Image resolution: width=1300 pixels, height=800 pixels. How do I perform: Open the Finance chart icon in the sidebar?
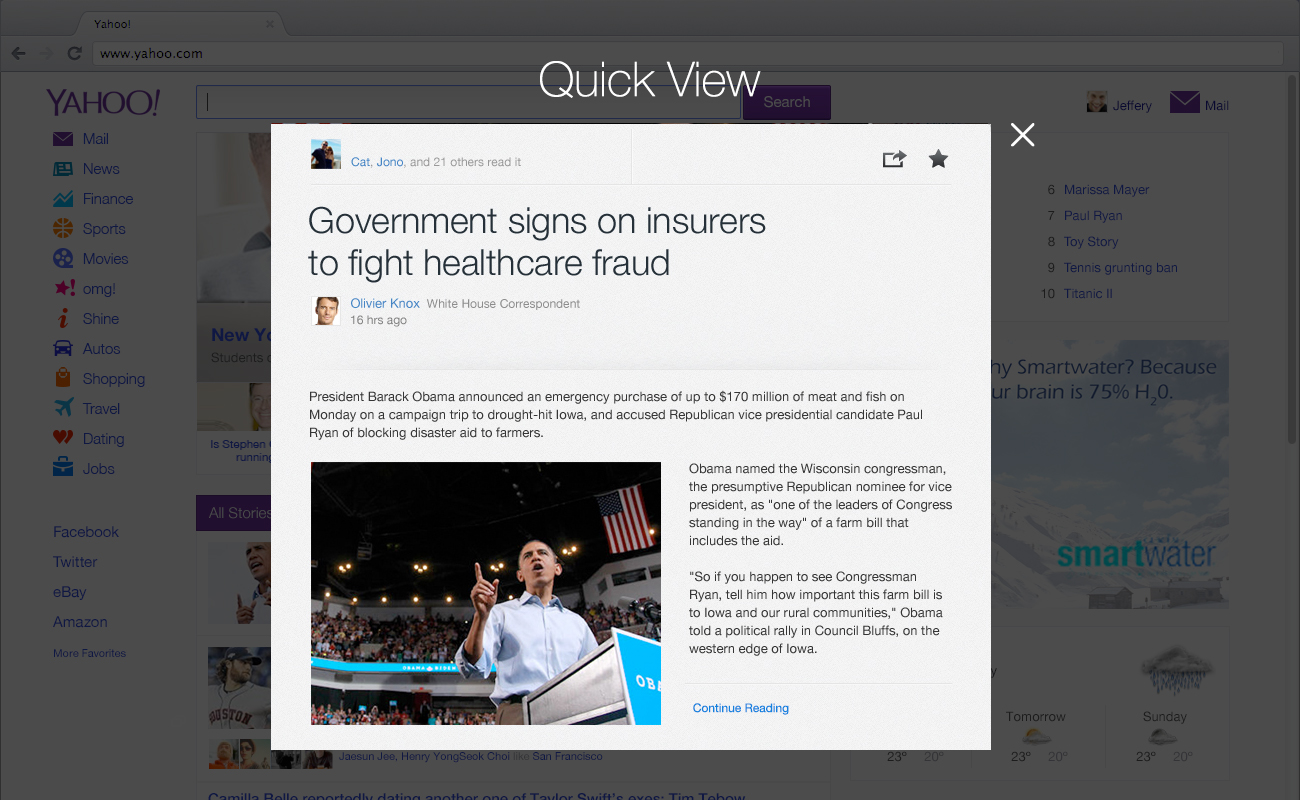click(x=63, y=199)
